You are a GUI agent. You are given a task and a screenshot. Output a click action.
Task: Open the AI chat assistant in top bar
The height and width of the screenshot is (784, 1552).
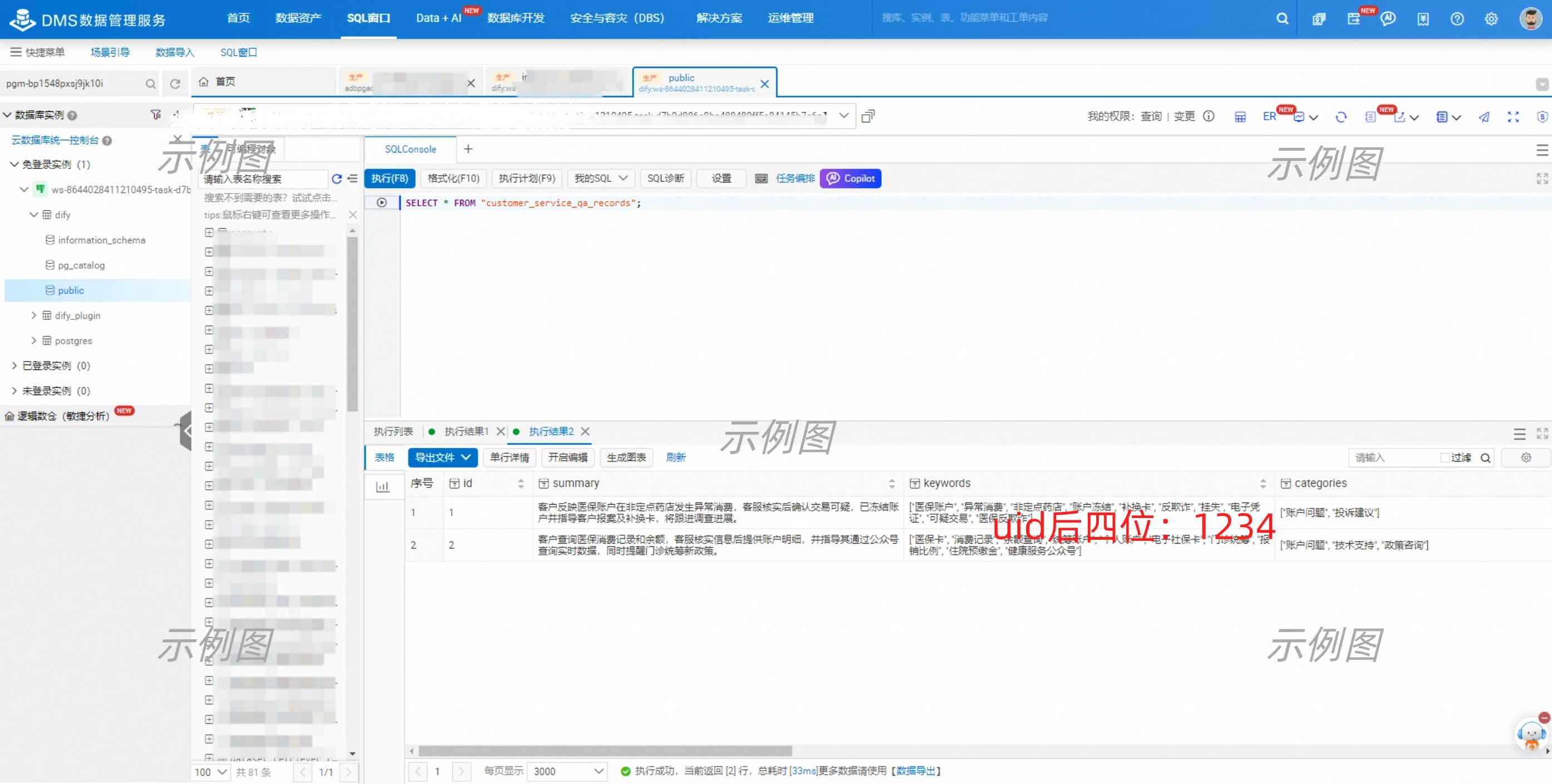click(1388, 19)
